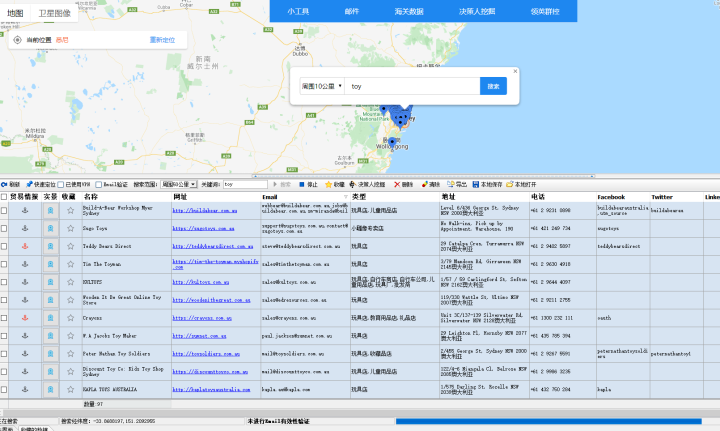720x431 pixels.
Task: Click the 电话 column header
Action: point(563,197)
